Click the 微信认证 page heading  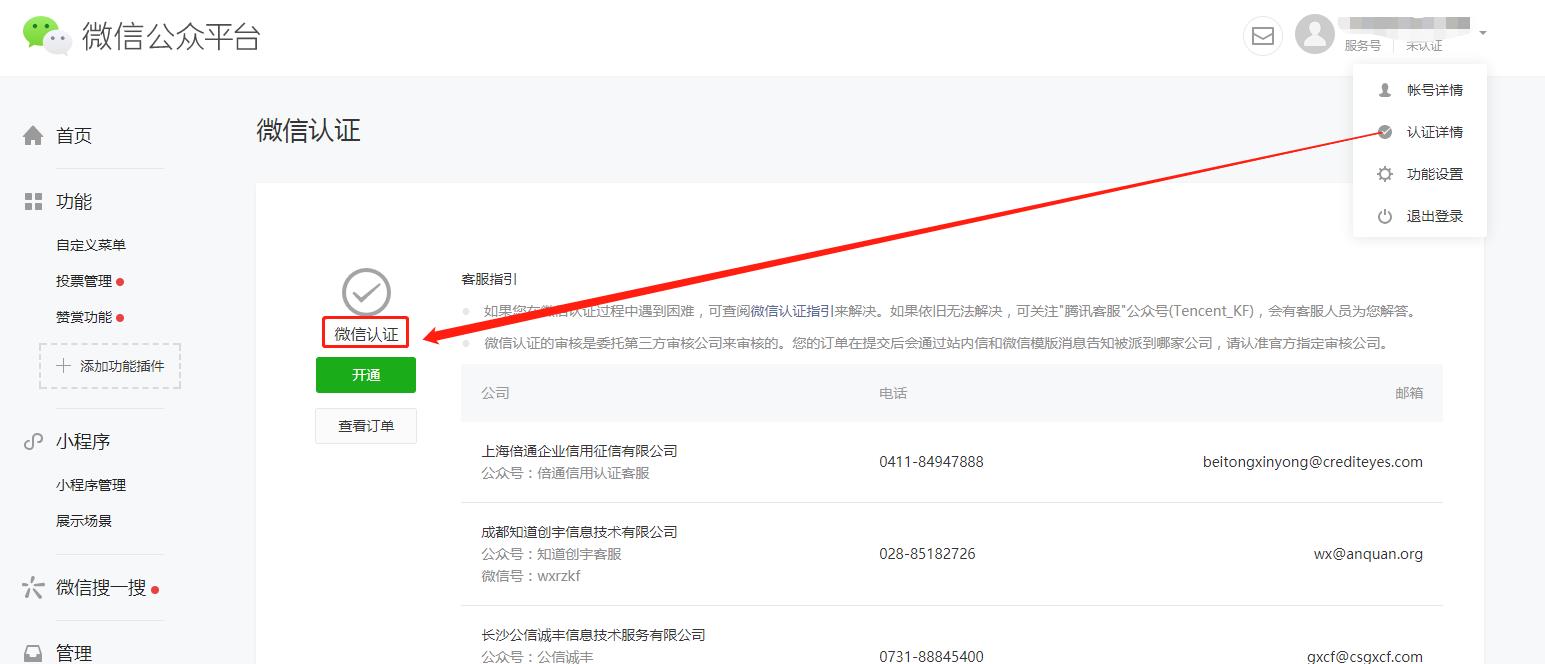point(309,131)
